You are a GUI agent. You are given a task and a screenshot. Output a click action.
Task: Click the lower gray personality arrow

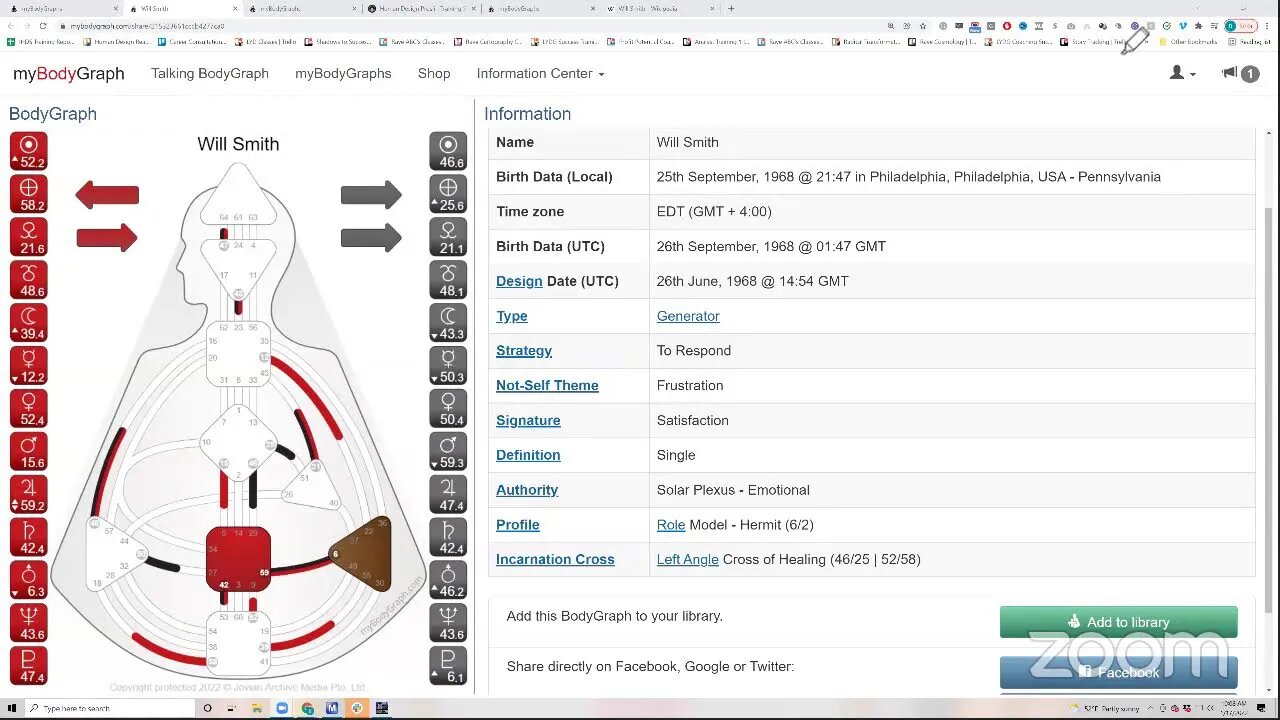(x=371, y=237)
